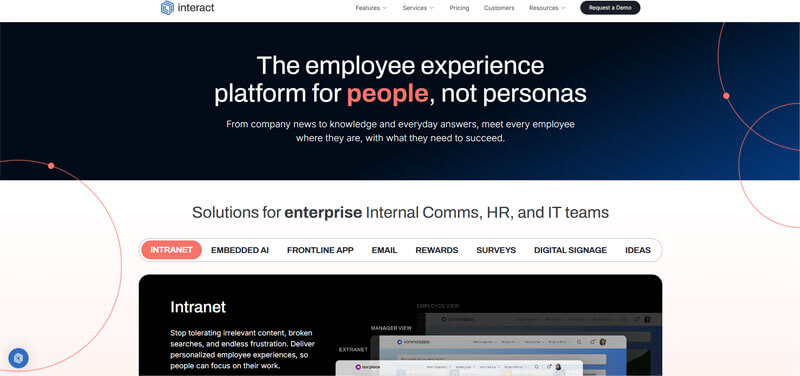Screen dimensions: 800x376
Task: Click the Interact logo icon
Action: 167,8
